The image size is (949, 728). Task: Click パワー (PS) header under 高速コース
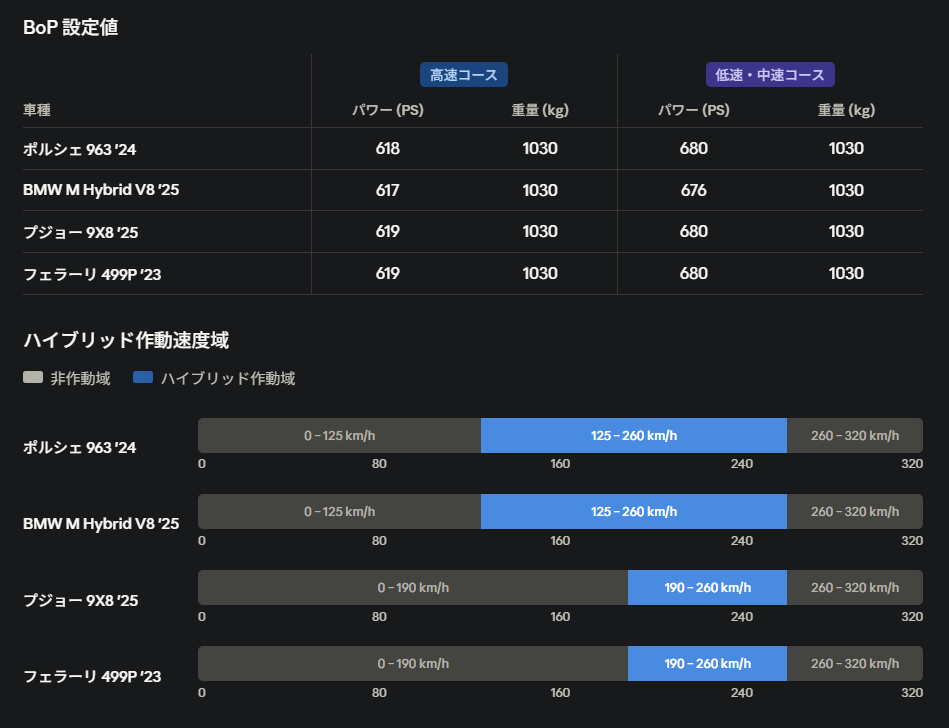[x=388, y=110]
